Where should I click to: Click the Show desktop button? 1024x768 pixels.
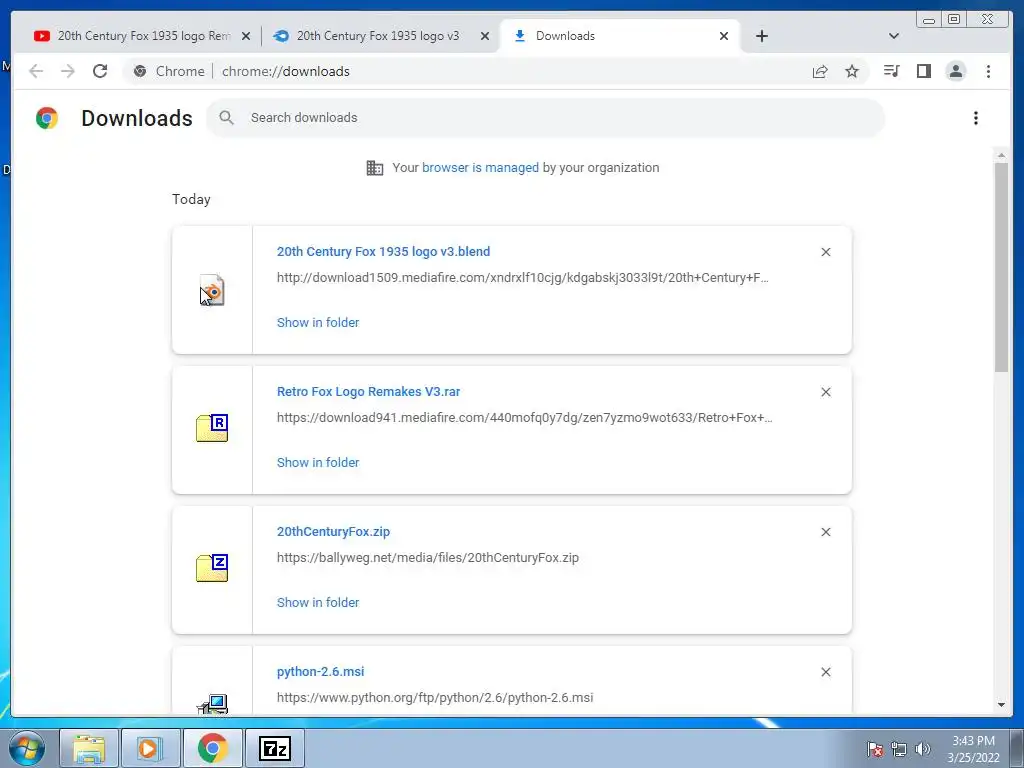[x=1017, y=748]
